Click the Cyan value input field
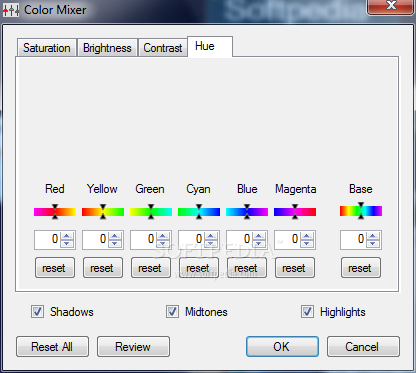 [x=191, y=239]
